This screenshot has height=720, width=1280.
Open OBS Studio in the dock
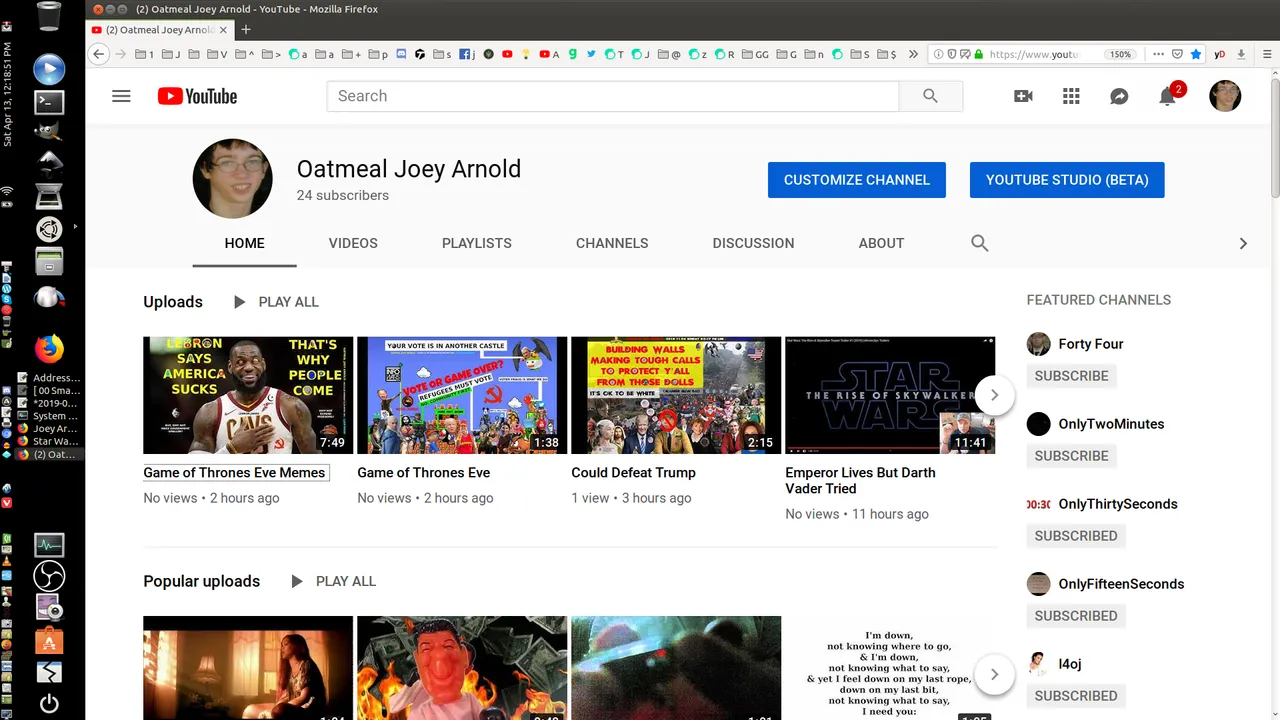49,576
